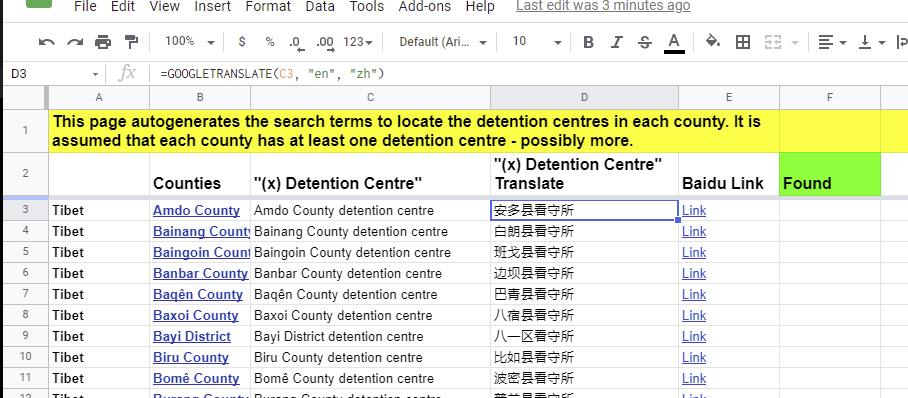
Task: Open the fill color picker
Action: (713, 42)
